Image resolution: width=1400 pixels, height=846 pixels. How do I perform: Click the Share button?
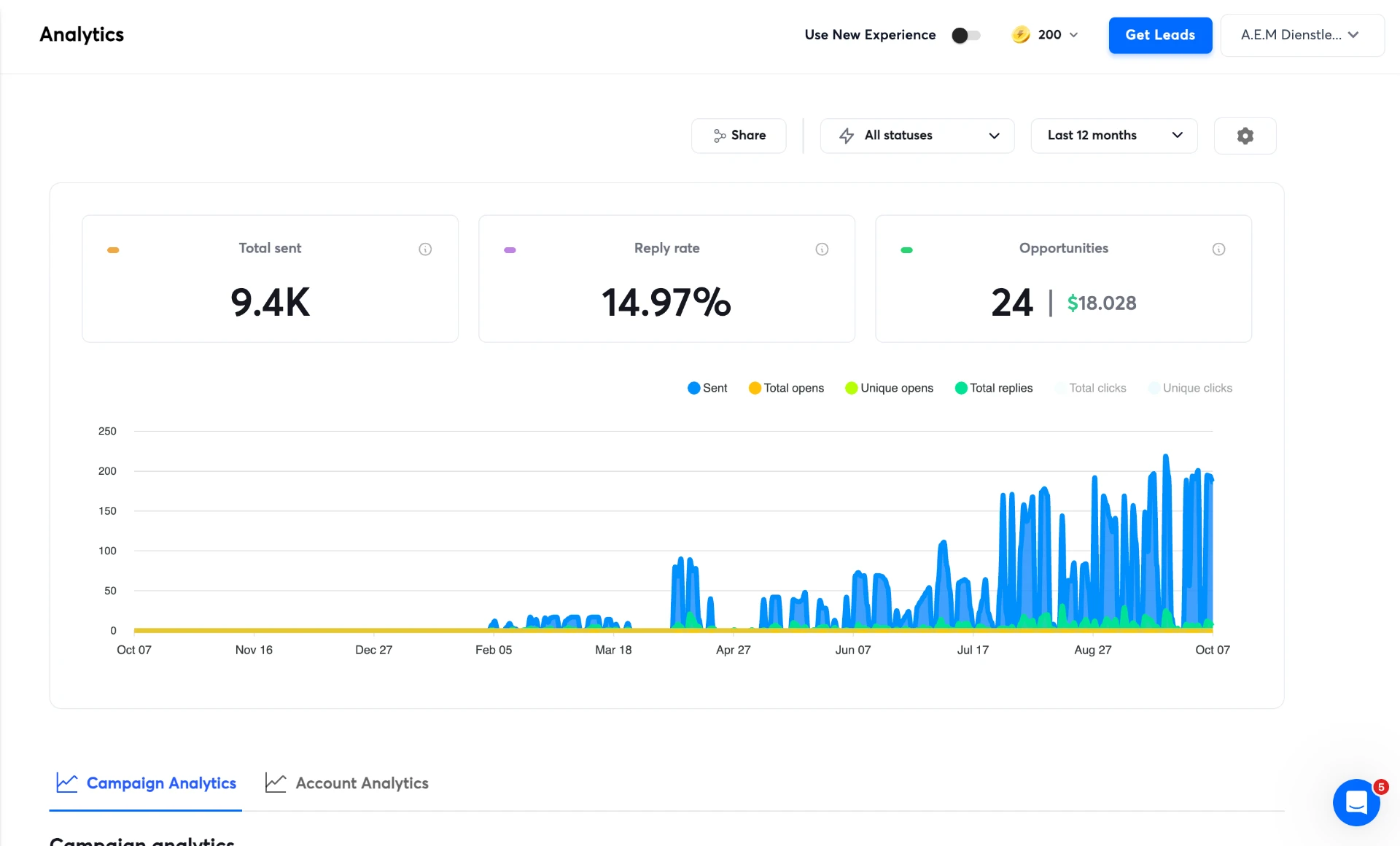point(739,136)
